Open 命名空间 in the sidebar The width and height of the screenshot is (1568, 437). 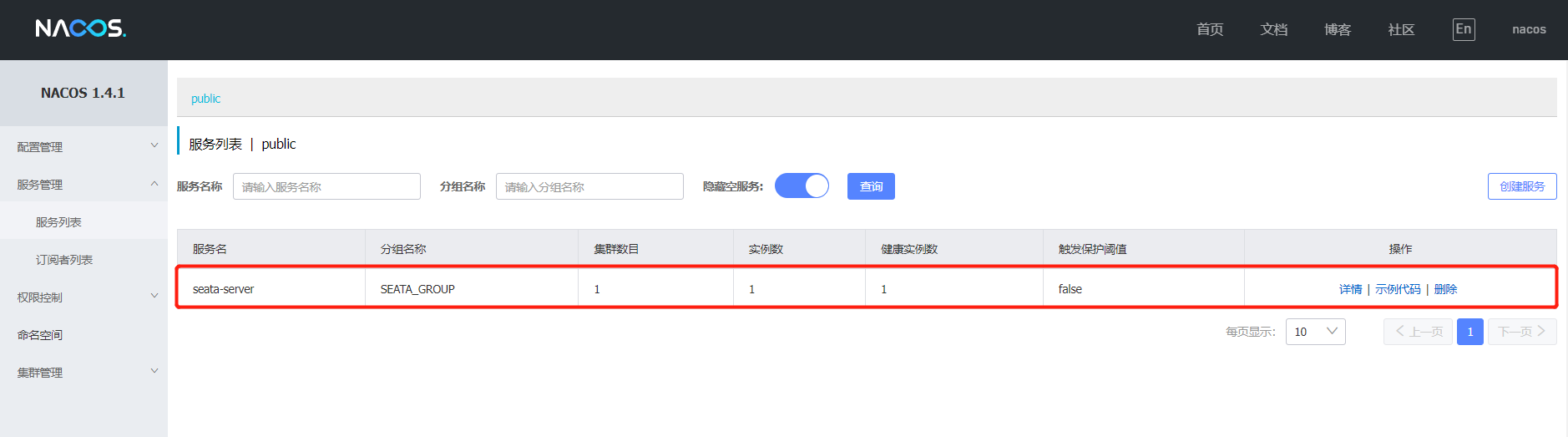40,334
